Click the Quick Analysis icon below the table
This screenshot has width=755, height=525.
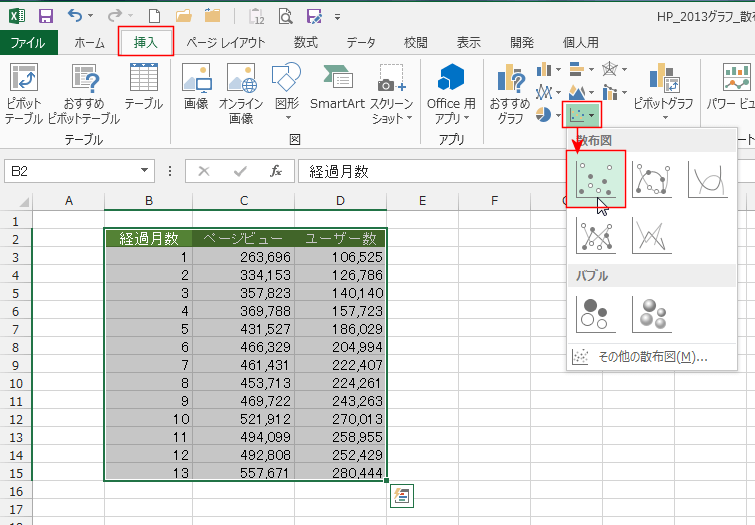(x=401, y=495)
